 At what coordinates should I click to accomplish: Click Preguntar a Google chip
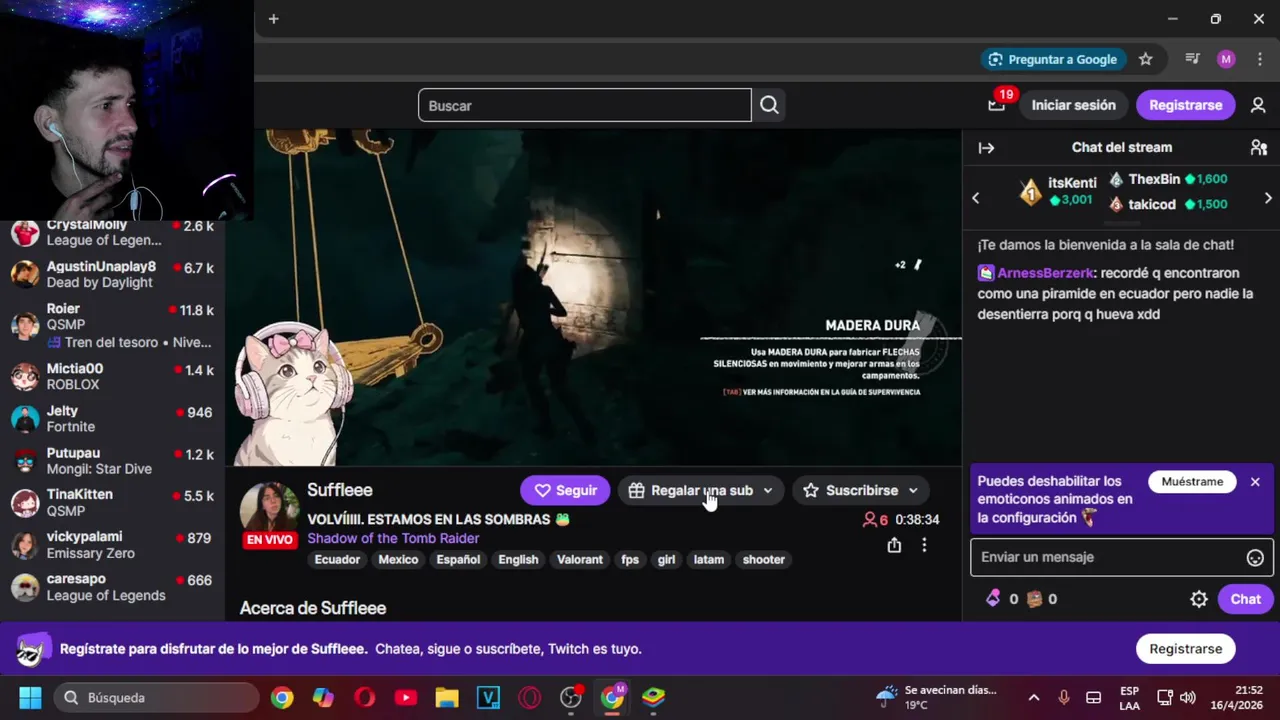[x=1053, y=59]
